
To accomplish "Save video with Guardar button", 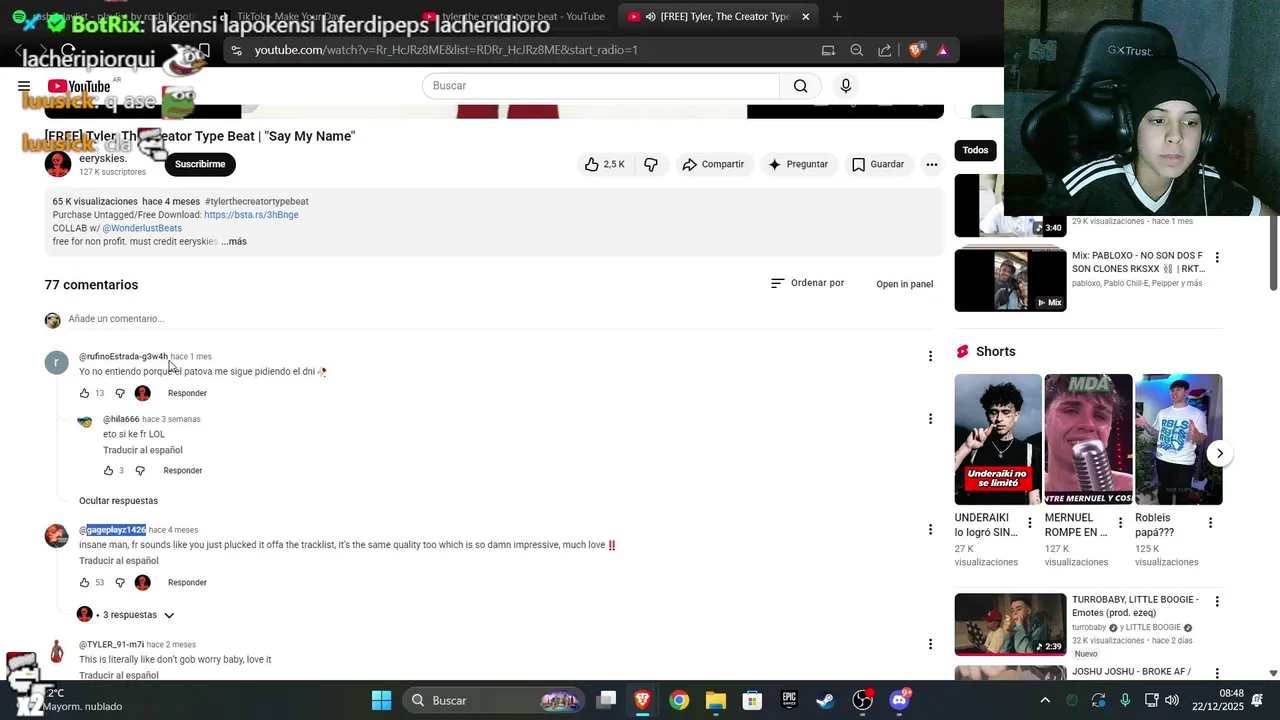I will 877,164.
